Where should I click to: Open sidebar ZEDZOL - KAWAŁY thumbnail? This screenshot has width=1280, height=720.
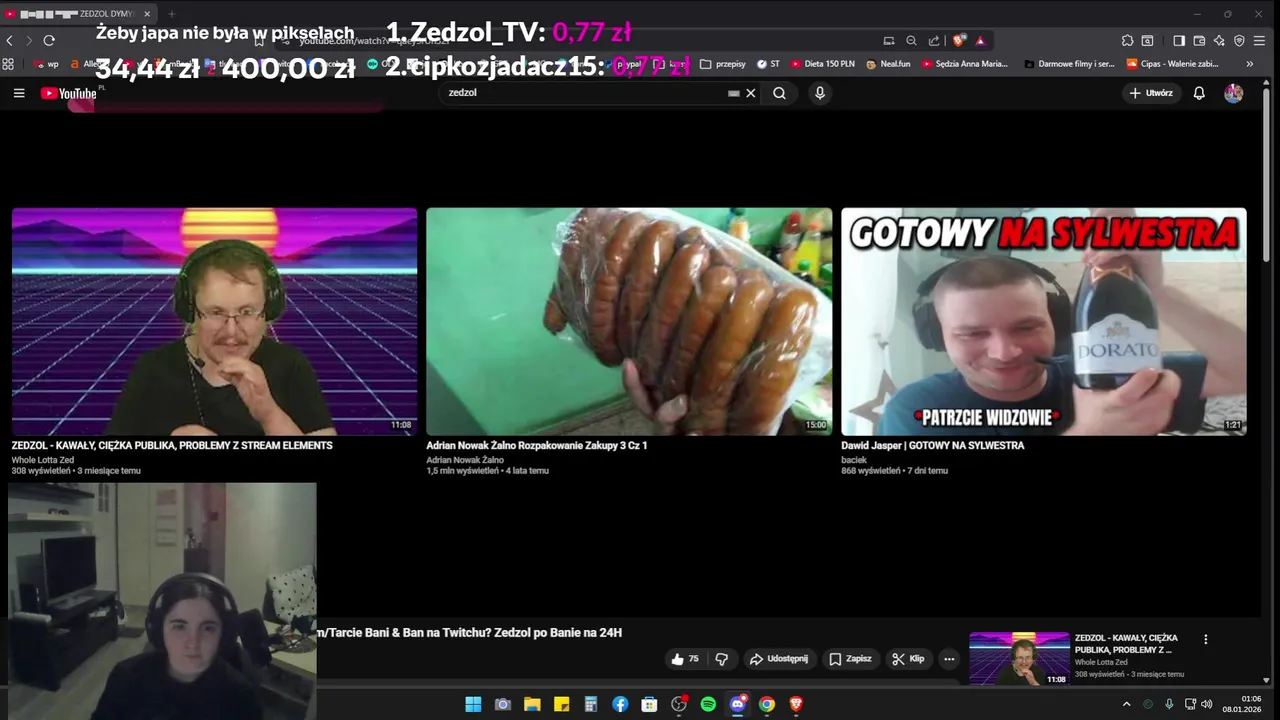[1019, 658]
